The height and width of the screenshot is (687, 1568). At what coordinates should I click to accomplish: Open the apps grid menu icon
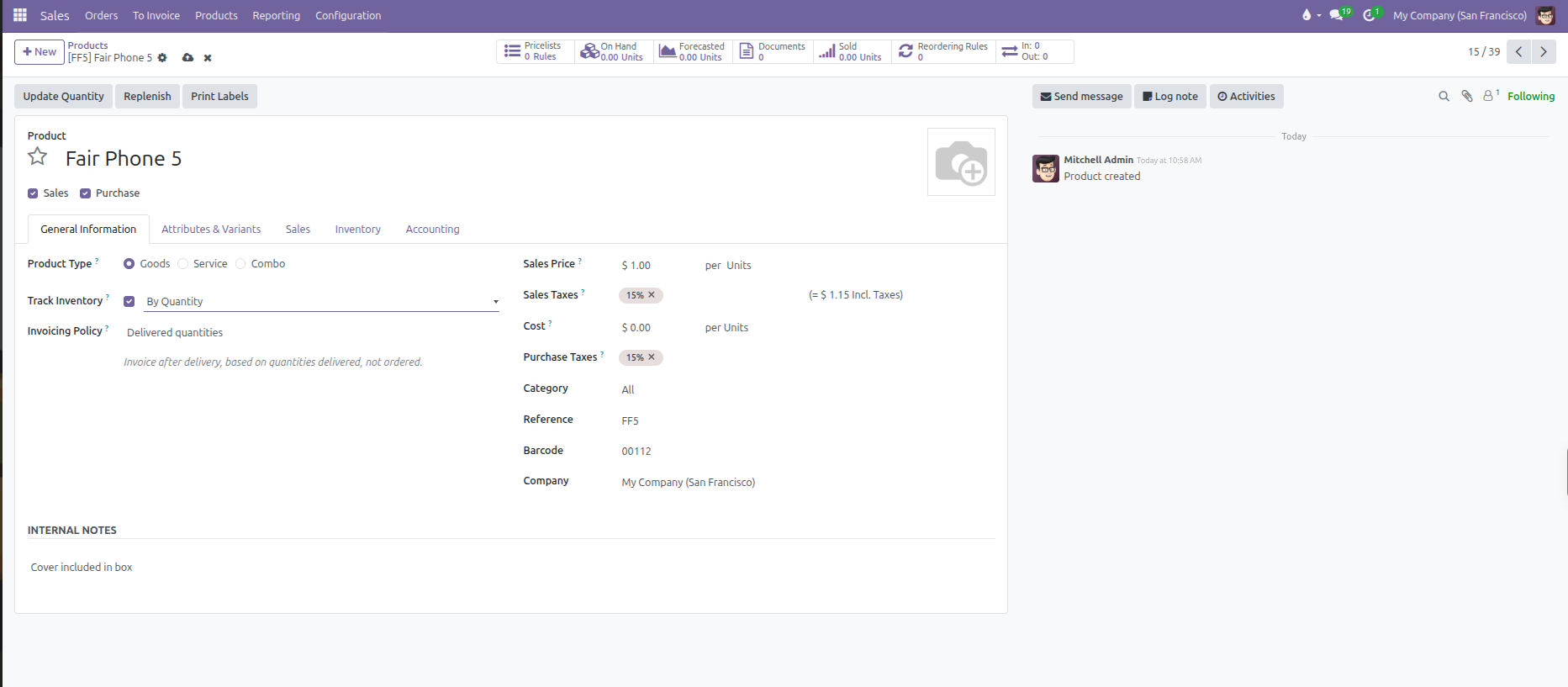pyautogui.click(x=20, y=15)
